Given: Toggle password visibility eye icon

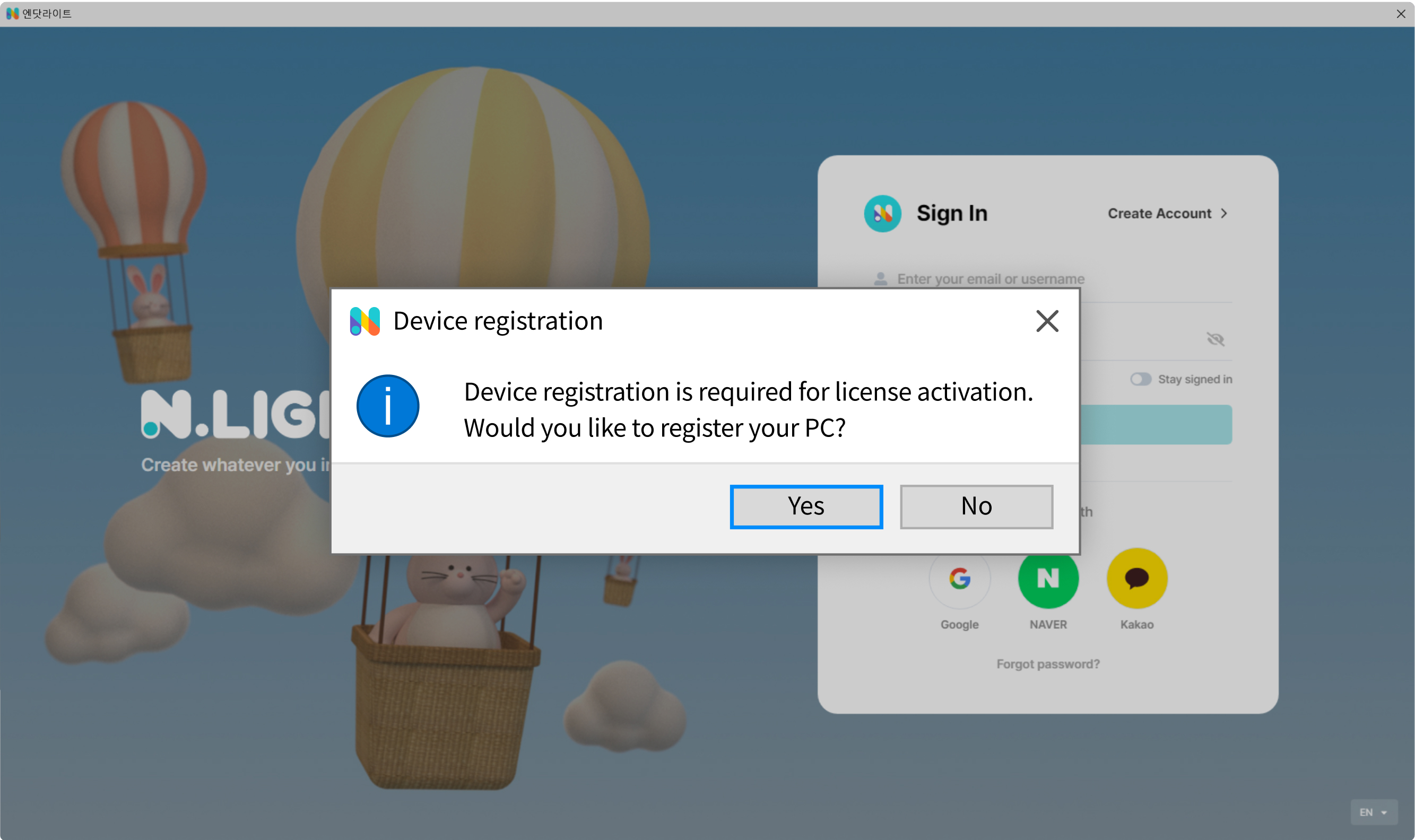Looking at the screenshot, I should click(1215, 339).
